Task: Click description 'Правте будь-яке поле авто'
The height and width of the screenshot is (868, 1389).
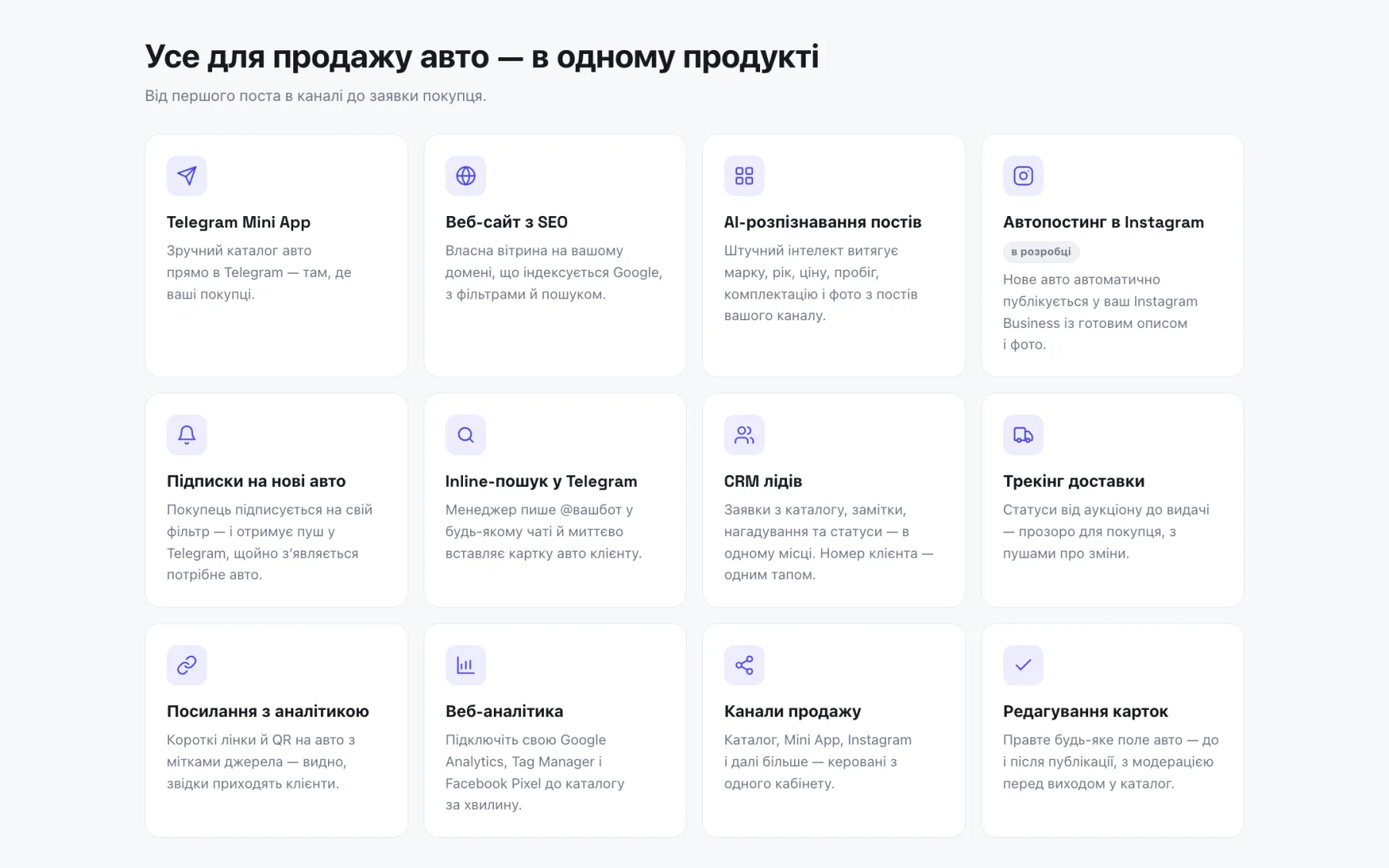Action: (1110, 762)
